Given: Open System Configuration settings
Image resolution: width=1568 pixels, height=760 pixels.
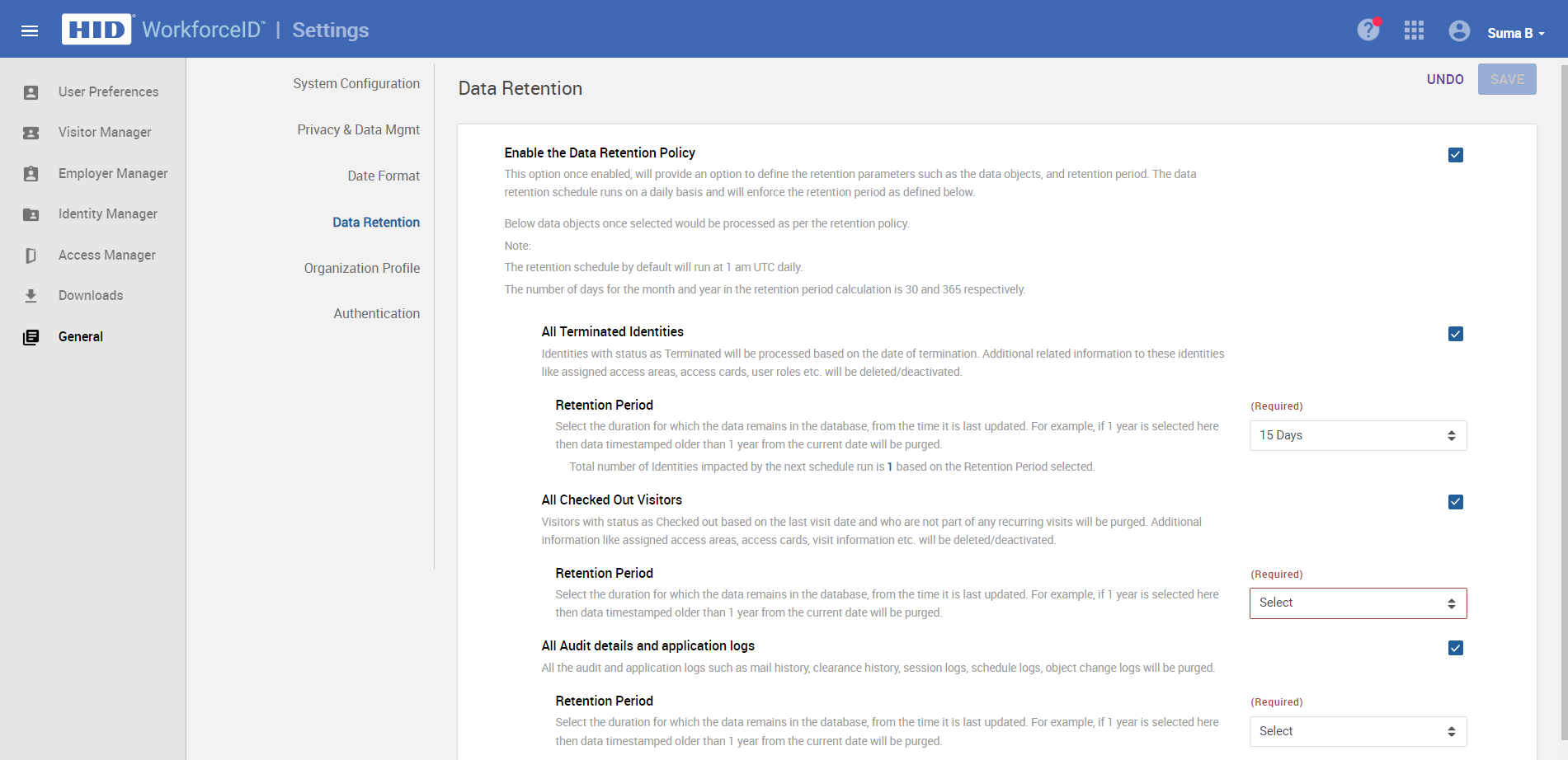Looking at the screenshot, I should 356,83.
